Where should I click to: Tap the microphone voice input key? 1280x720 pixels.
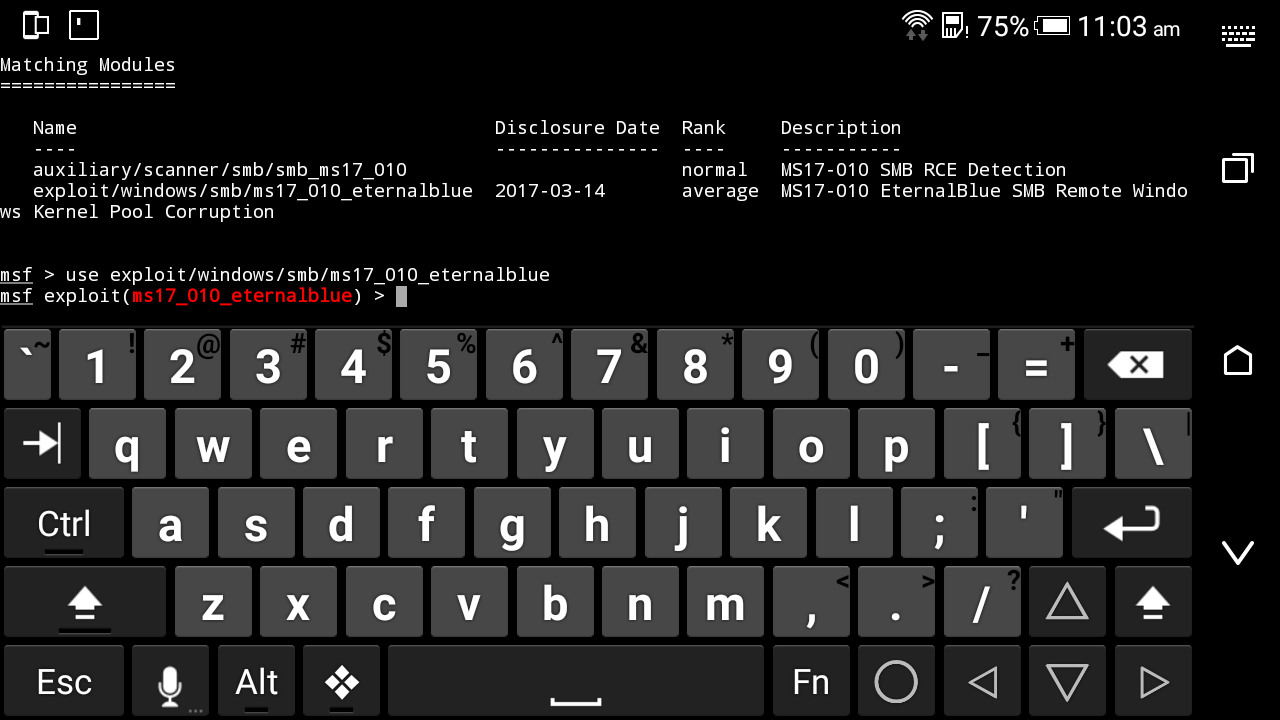point(170,681)
